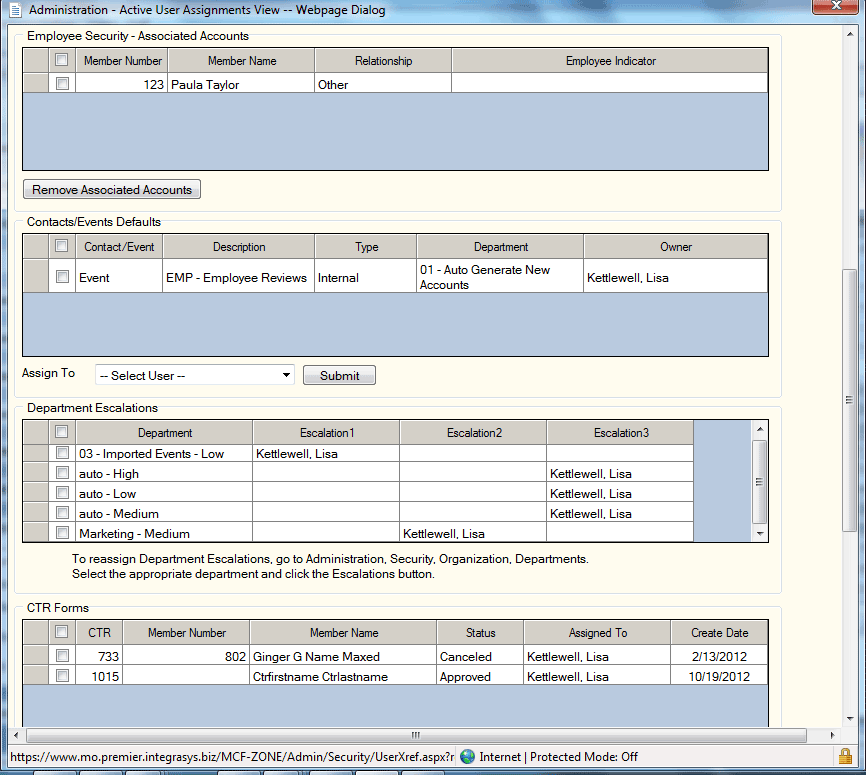Click the dialog's vertical scrollbar thumb
866x775 pixels.
[x=849, y=400]
